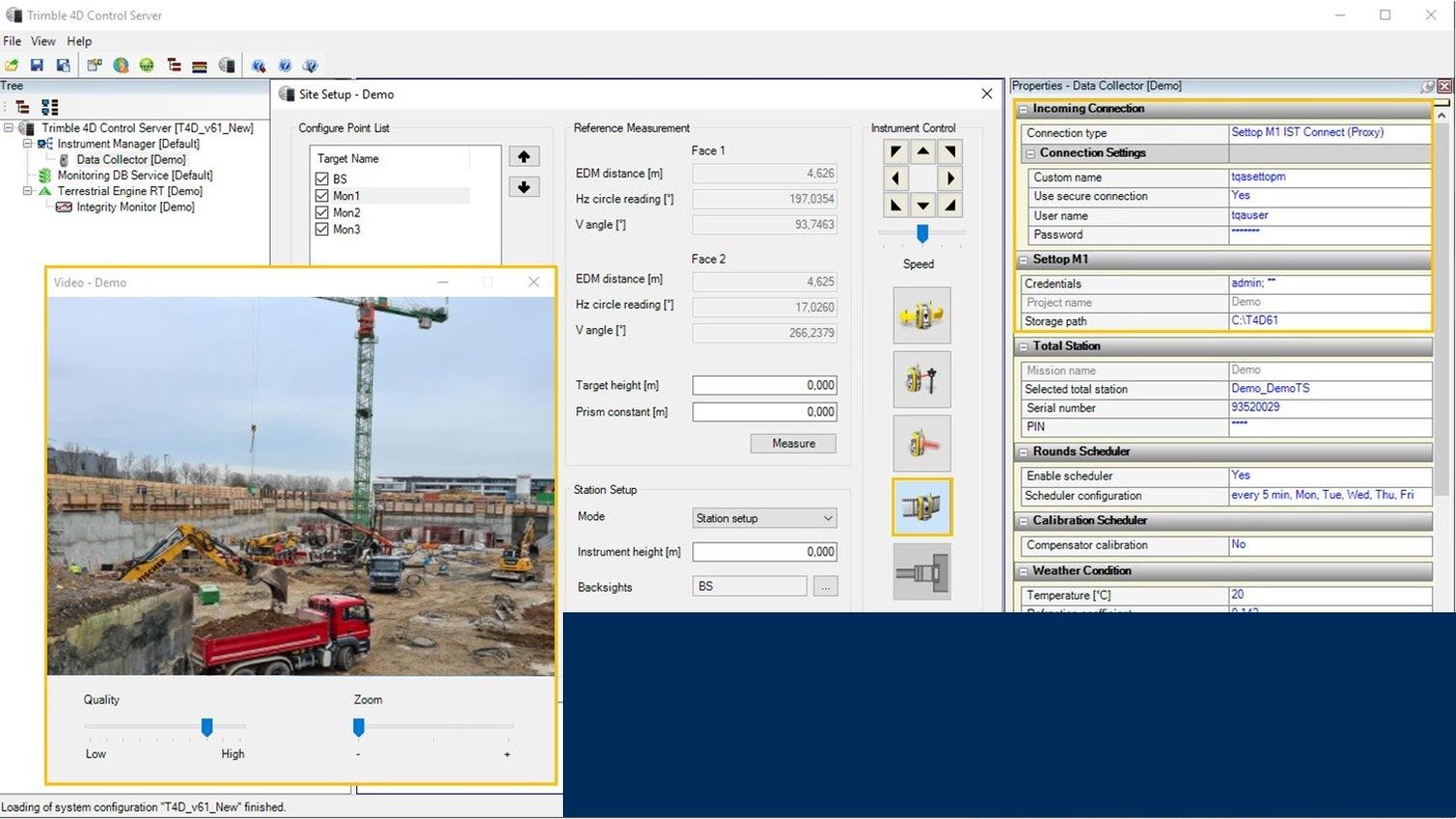This screenshot has height=819, width=1456.
Task: Click the blue question mark help icon
Action: coord(284,66)
